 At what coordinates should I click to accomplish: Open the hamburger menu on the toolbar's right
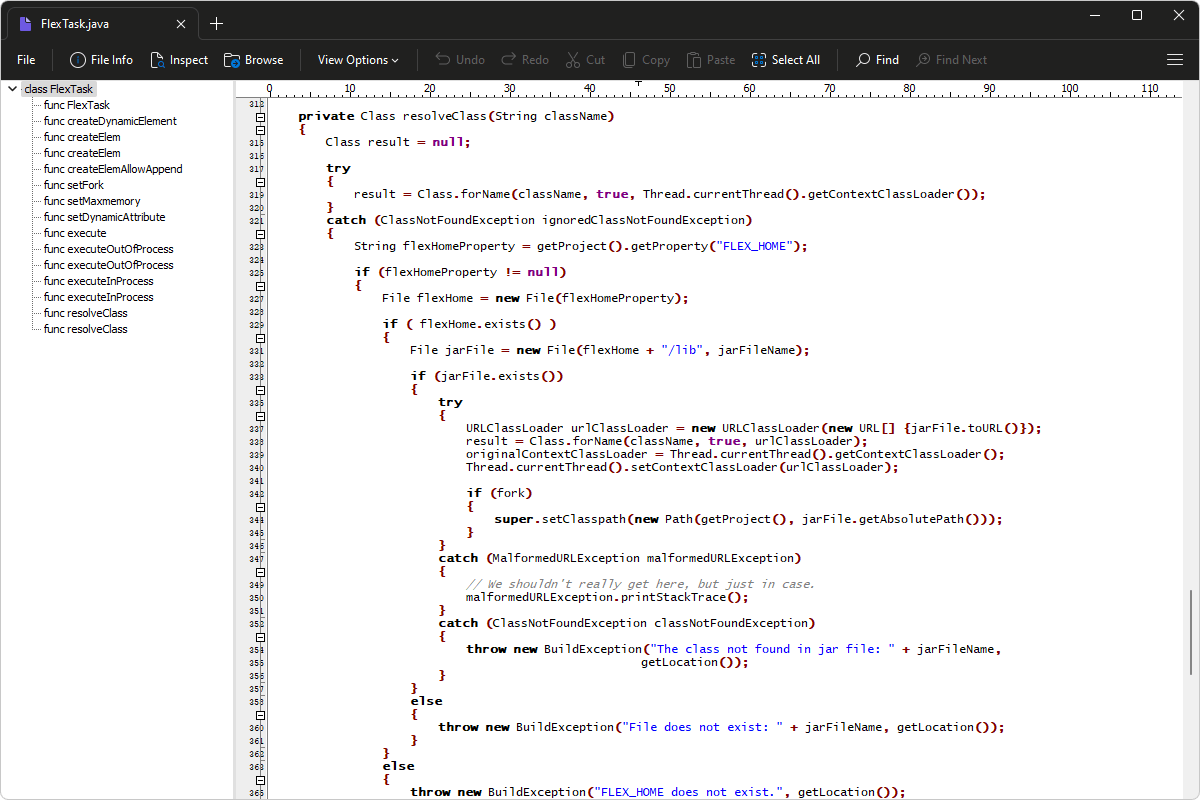[x=1175, y=59]
